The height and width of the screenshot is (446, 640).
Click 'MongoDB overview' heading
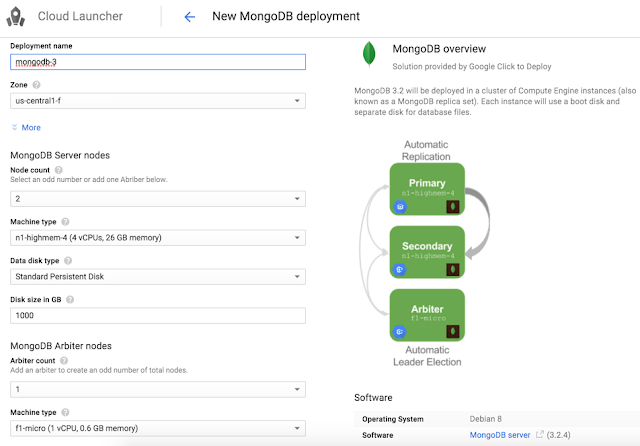[x=439, y=49]
